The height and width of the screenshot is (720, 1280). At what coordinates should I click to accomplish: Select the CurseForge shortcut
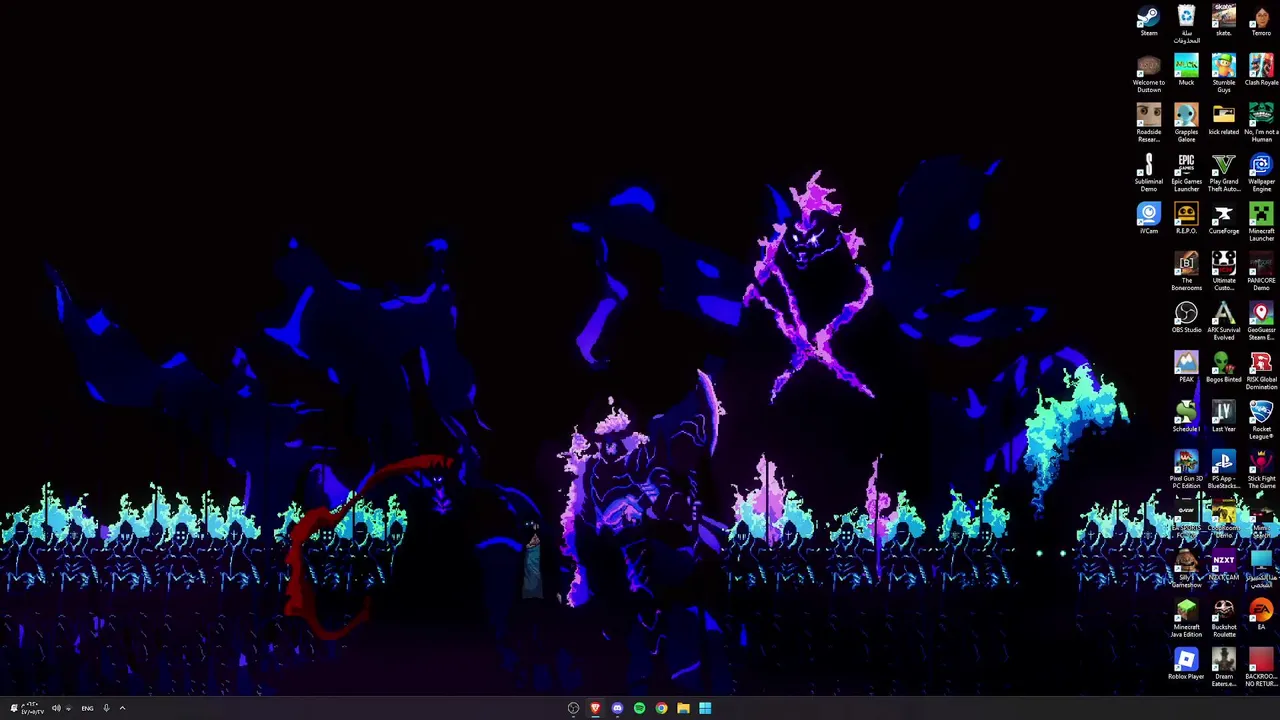[1223, 219]
